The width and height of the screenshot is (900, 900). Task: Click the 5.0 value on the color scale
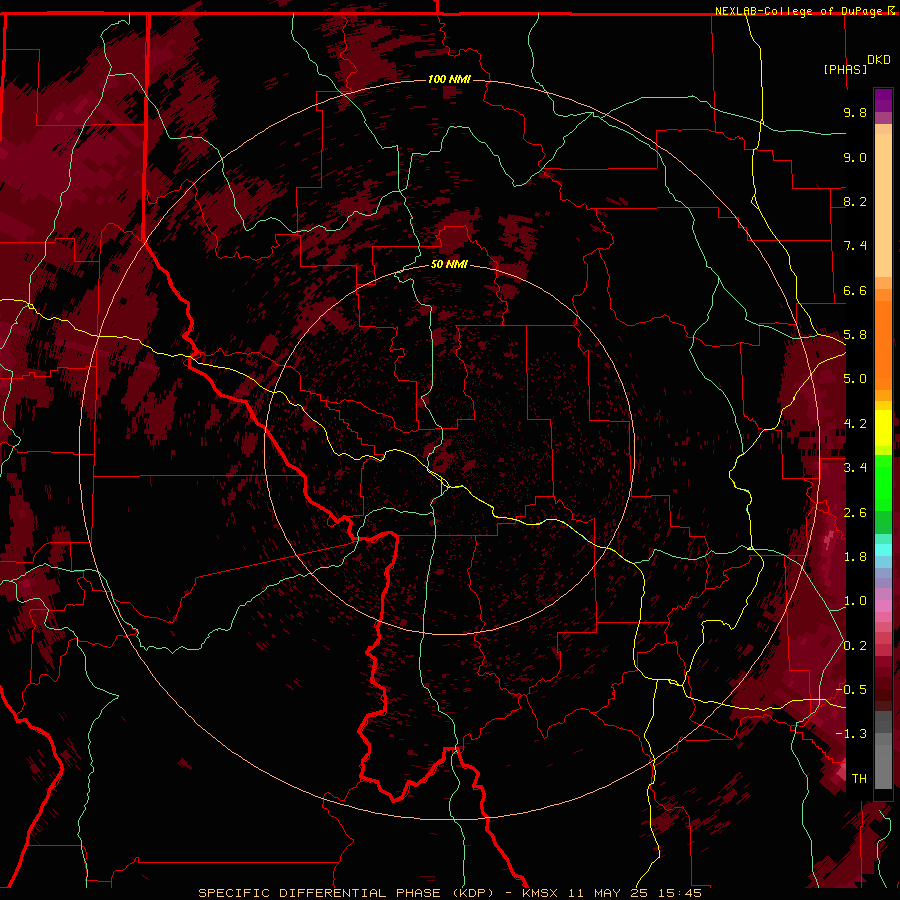[855, 379]
